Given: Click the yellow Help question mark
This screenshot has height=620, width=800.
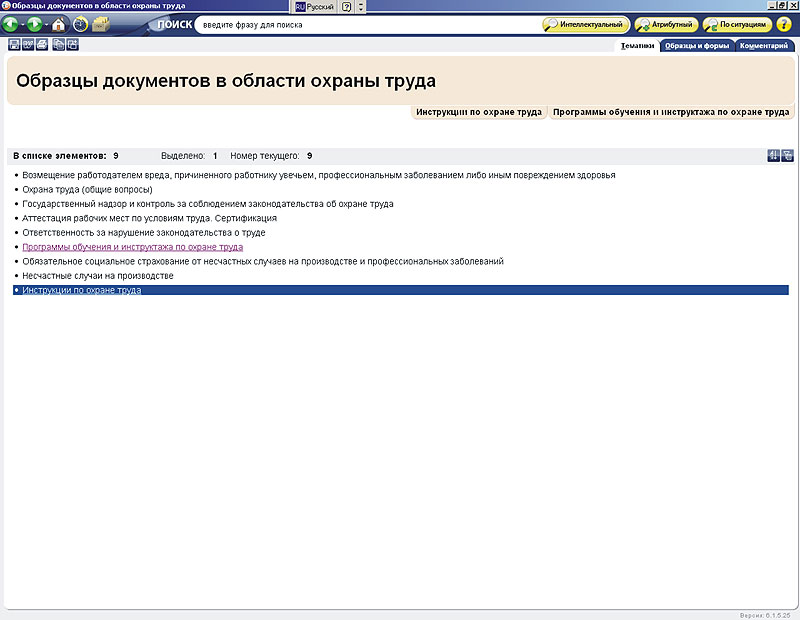Looking at the screenshot, I should [x=784, y=24].
